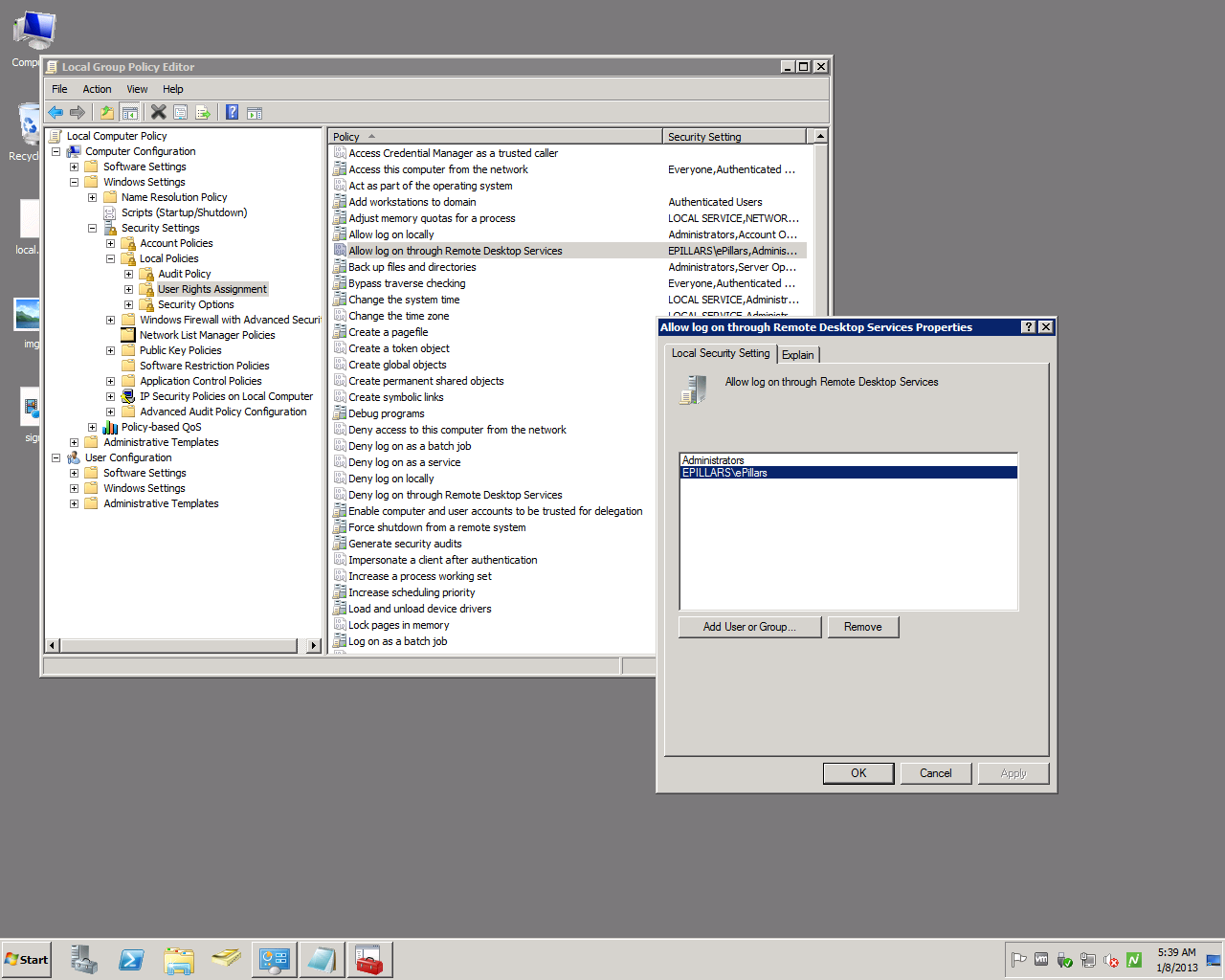
Task: Go up one level using toolbar folder icon
Action: [107, 112]
